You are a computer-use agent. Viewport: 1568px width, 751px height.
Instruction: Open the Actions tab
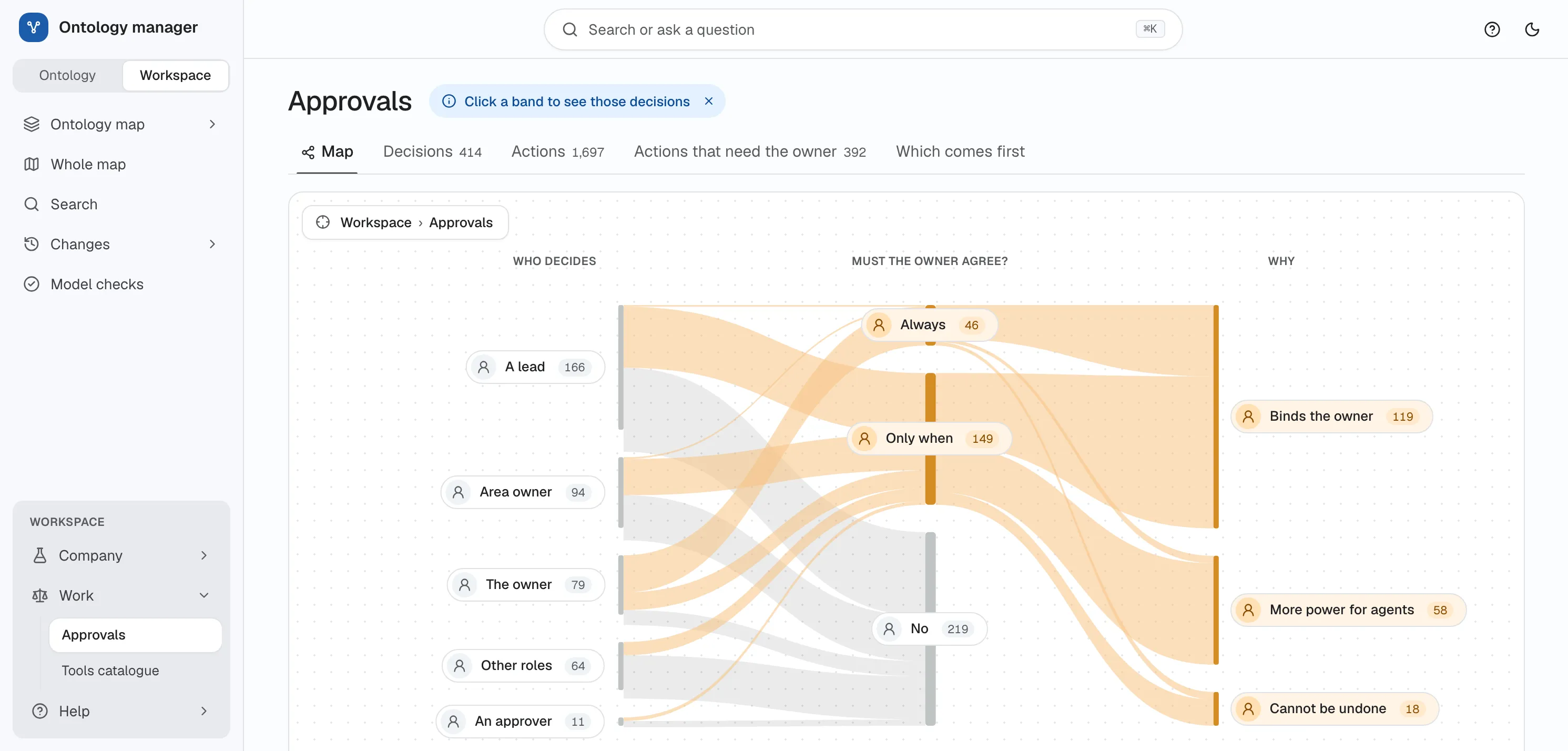[x=557, y=151]
